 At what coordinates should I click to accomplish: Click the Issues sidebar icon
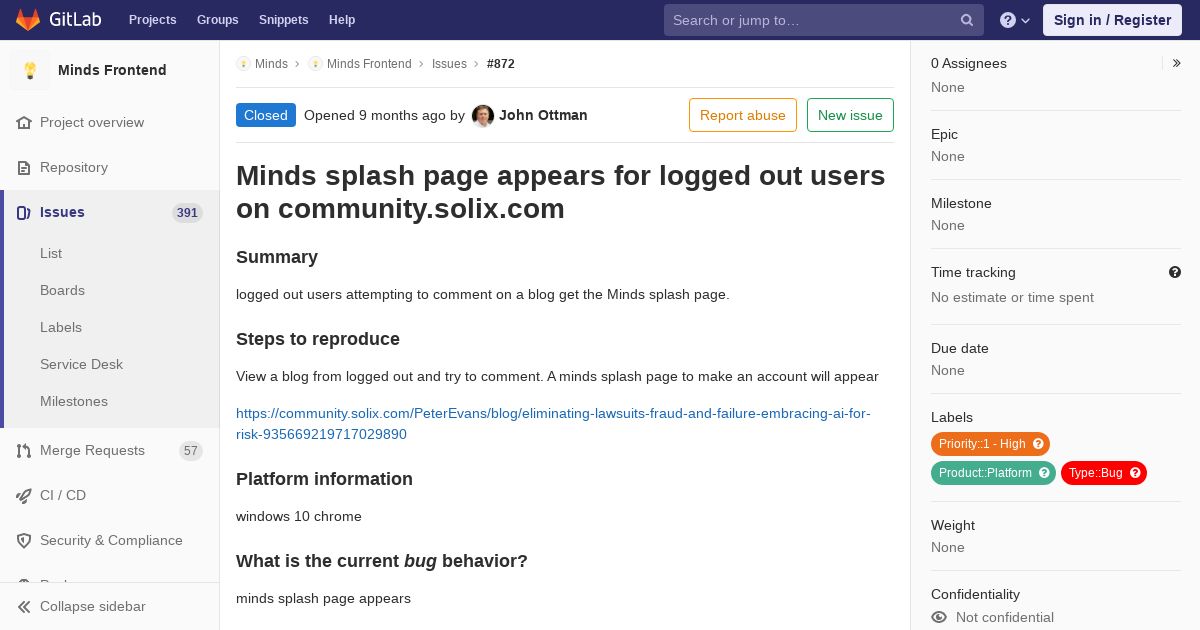(x=24, y=213)
